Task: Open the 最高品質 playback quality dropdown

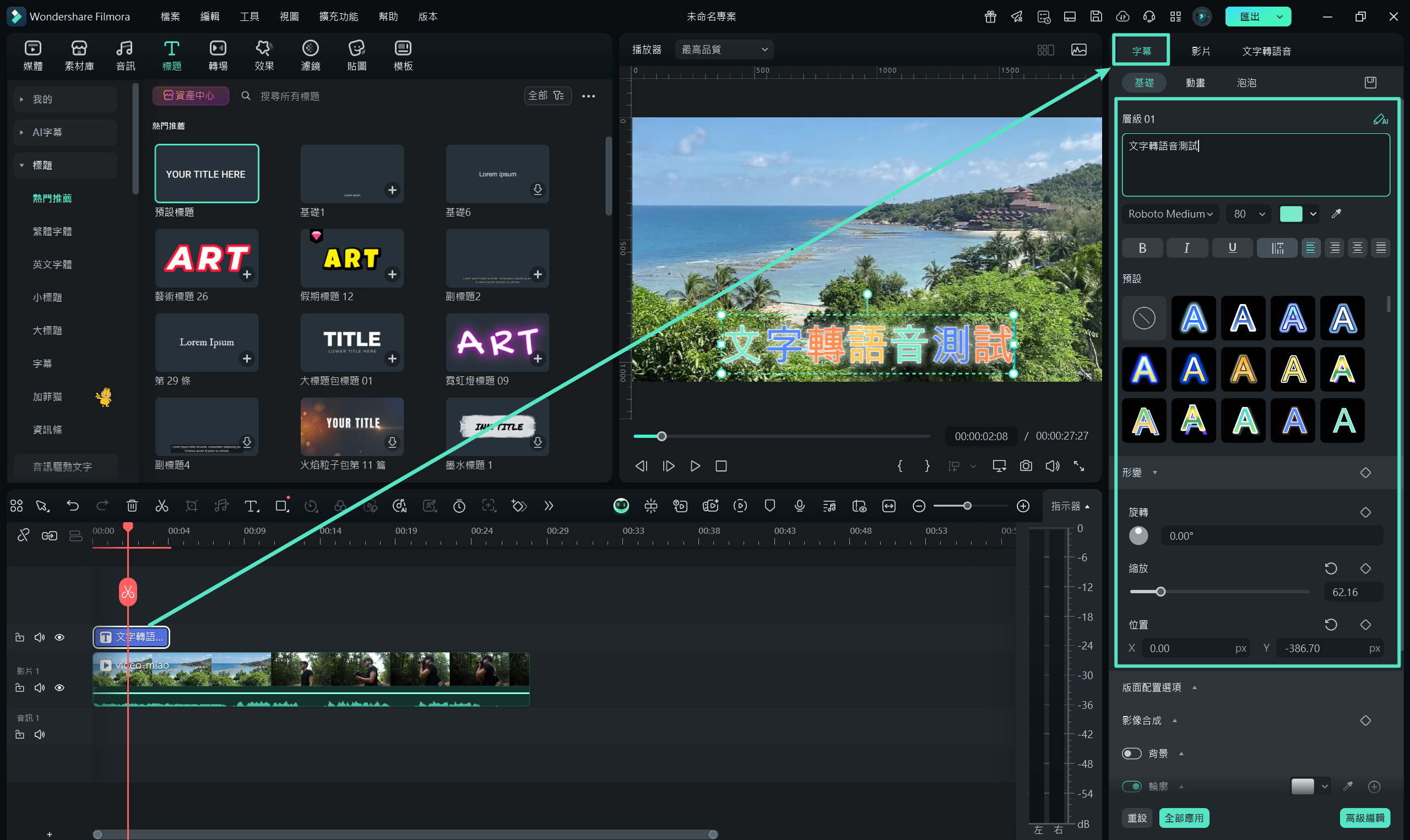Action: tap(724, 50)
